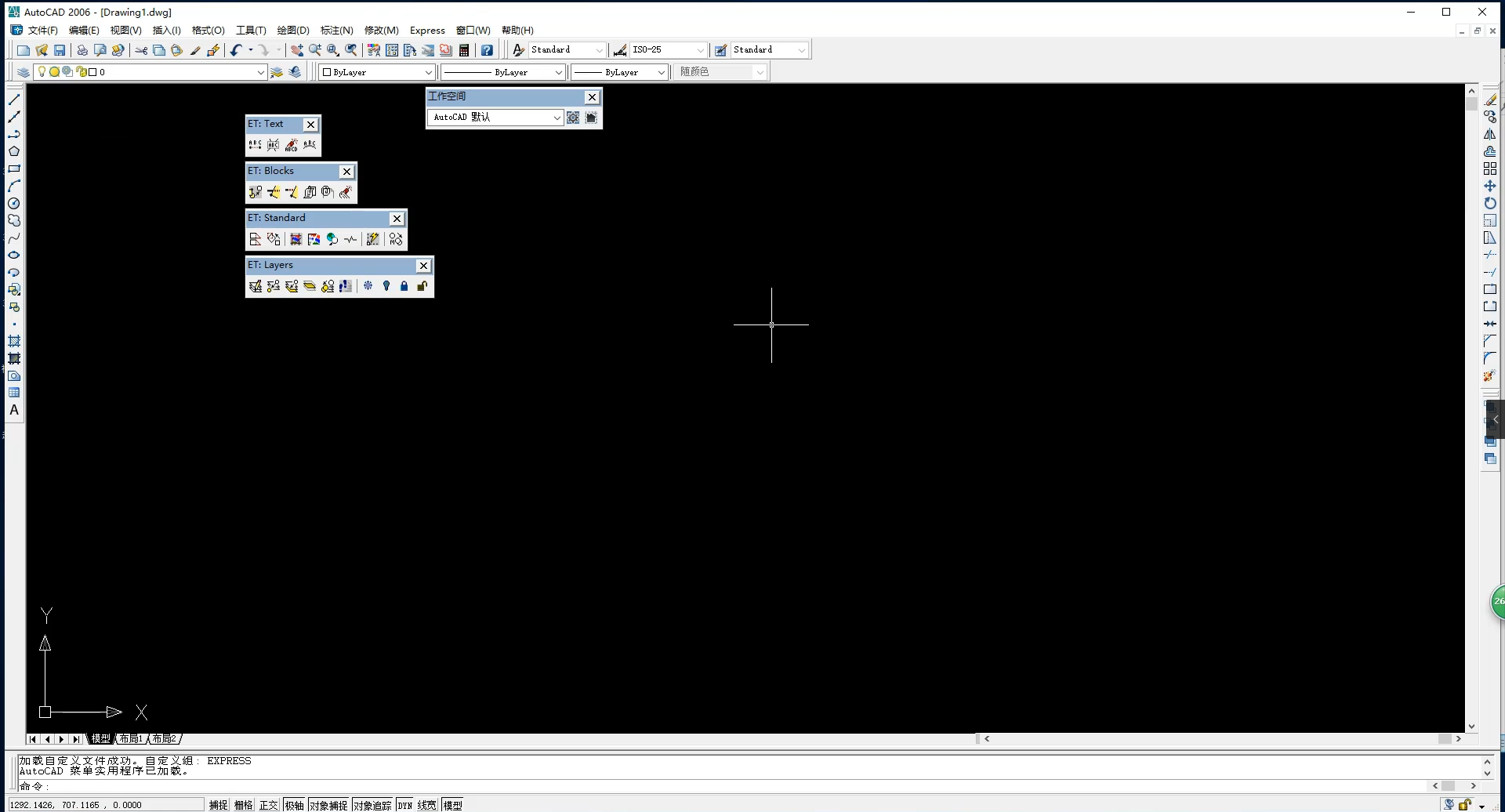Toggle 正交 ortho mode in status bar
The image size is (1505, 812).
point(269,805)
